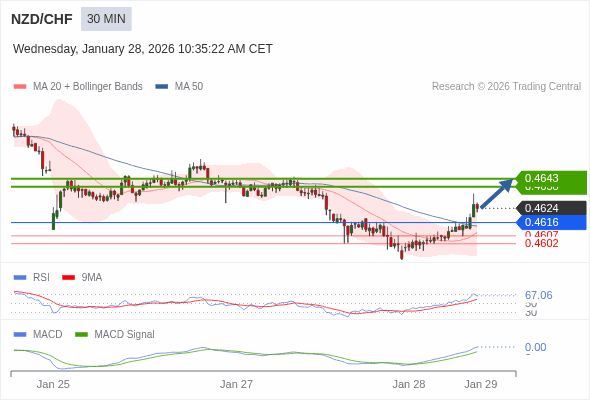Click the '9MA' legend label
The height and width of the screenshot is (400, 590).
[92, 278]
